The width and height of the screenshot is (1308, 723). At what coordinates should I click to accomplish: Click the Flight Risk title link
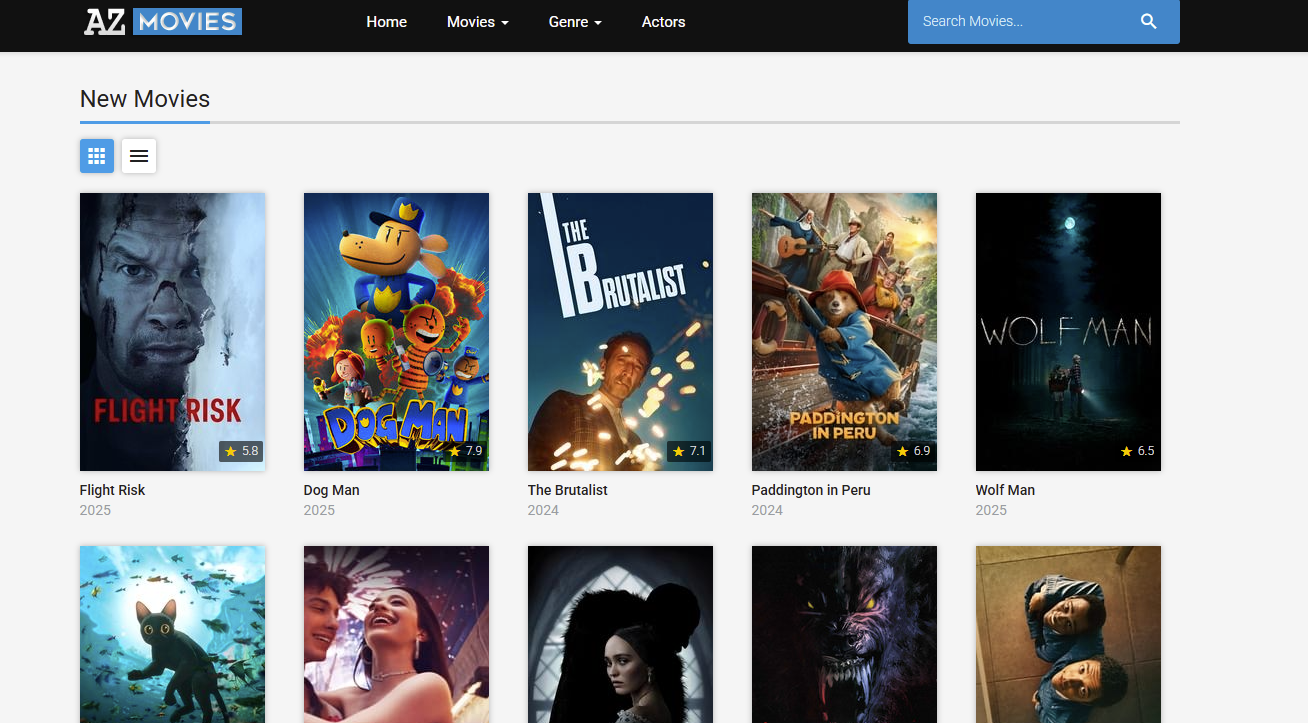(x=112, y=490)
